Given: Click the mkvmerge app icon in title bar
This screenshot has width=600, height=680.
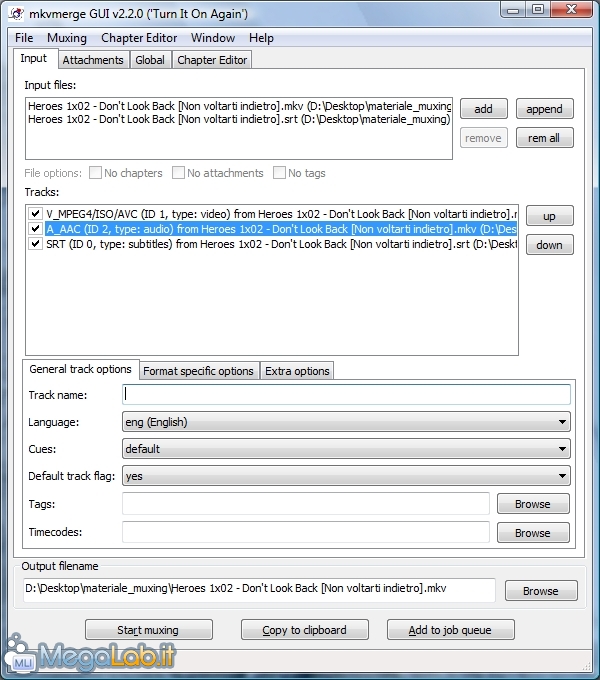Looking at the screenshot, I should tap(16, 13).
